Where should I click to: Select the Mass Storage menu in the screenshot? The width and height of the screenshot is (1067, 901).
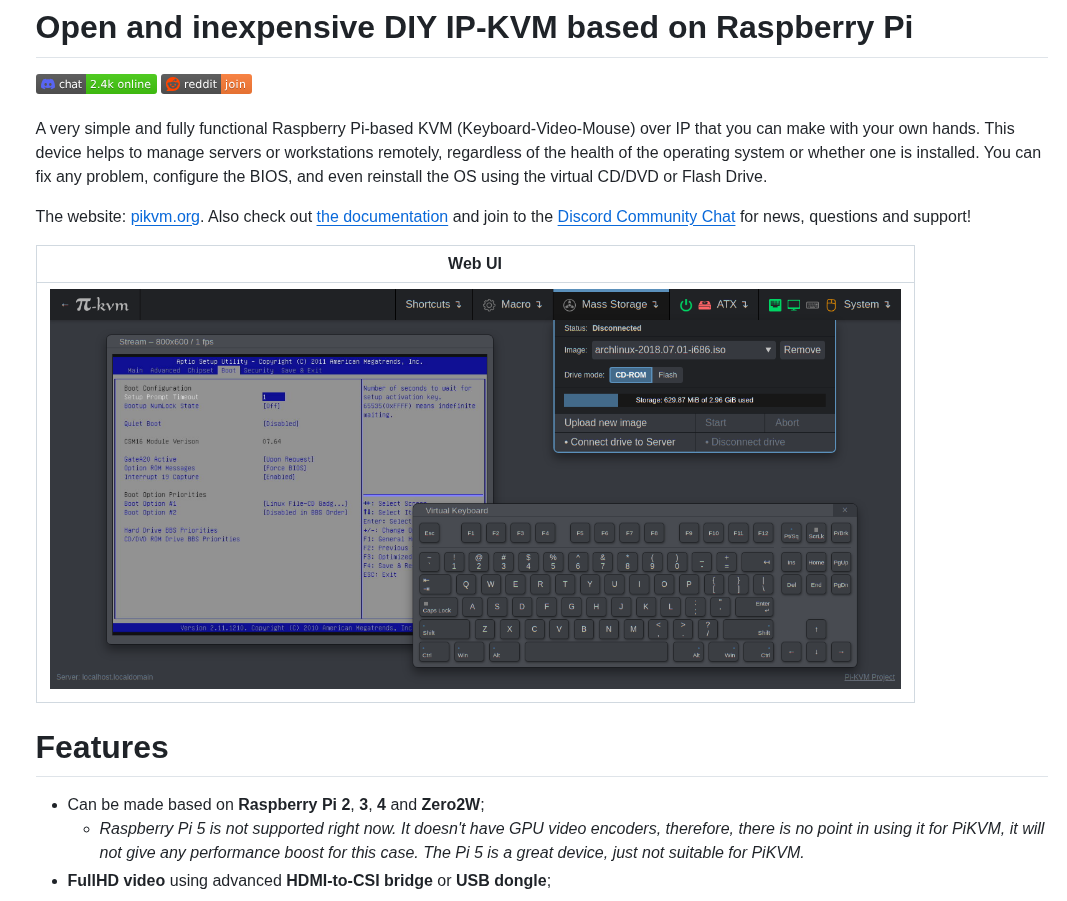pyautogui.click(x=612, y=304)
